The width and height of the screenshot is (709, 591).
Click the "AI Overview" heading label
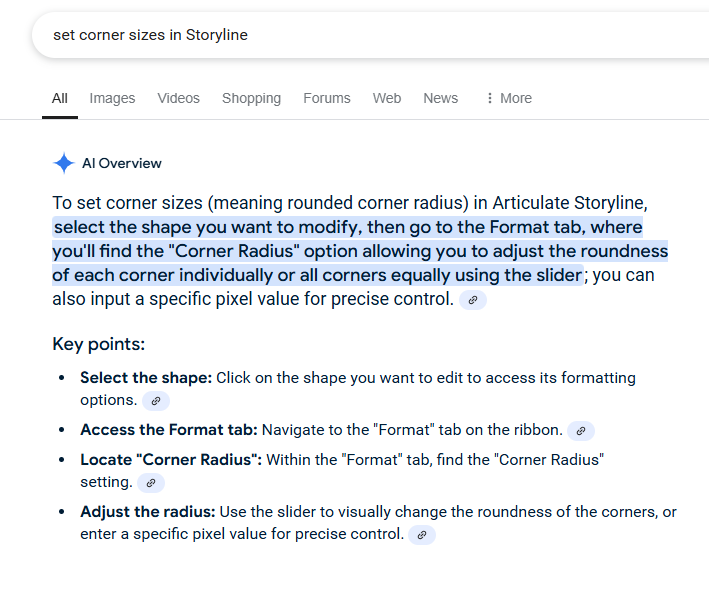(x=122, y=164)
